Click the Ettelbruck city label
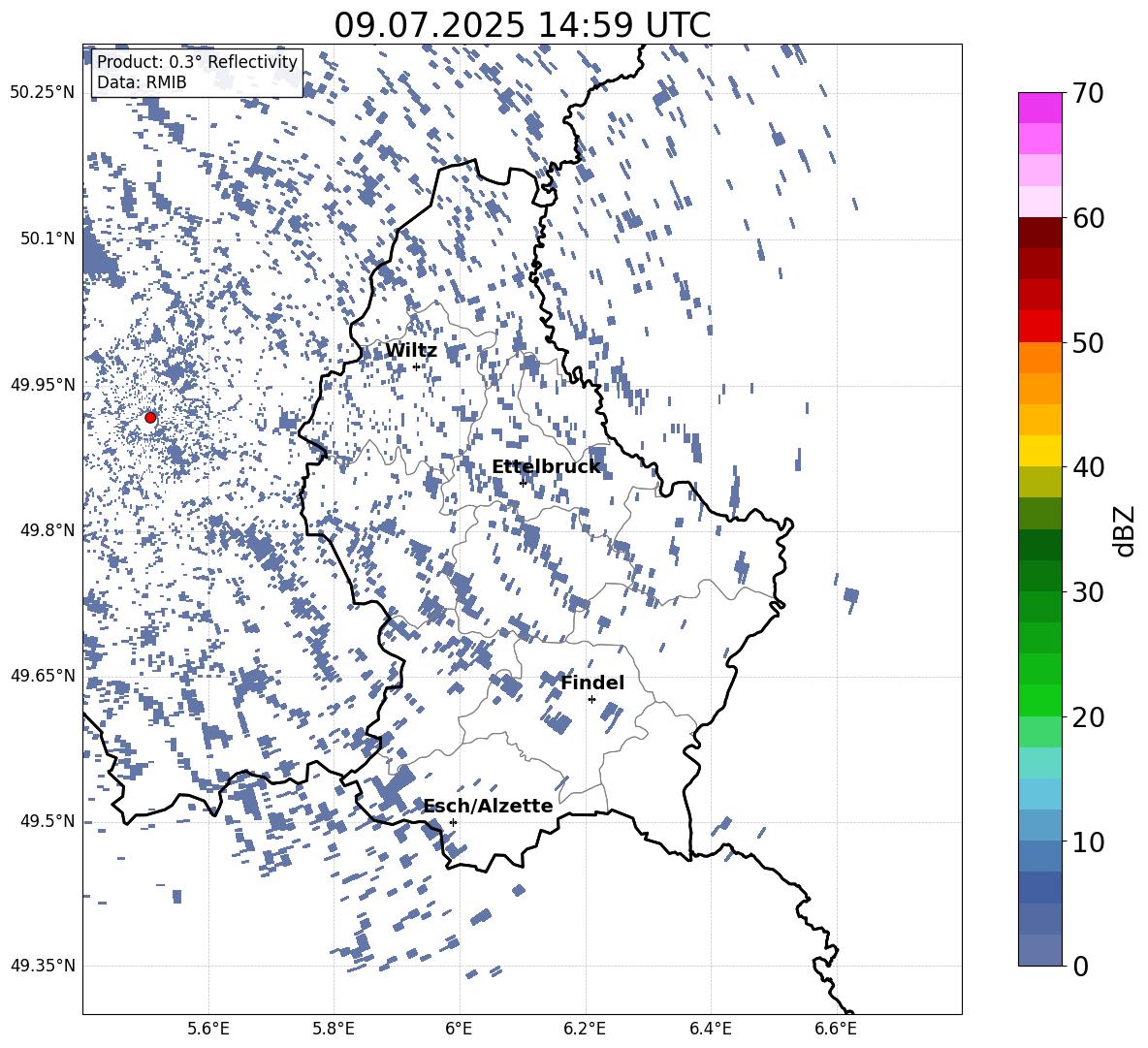 546,467
